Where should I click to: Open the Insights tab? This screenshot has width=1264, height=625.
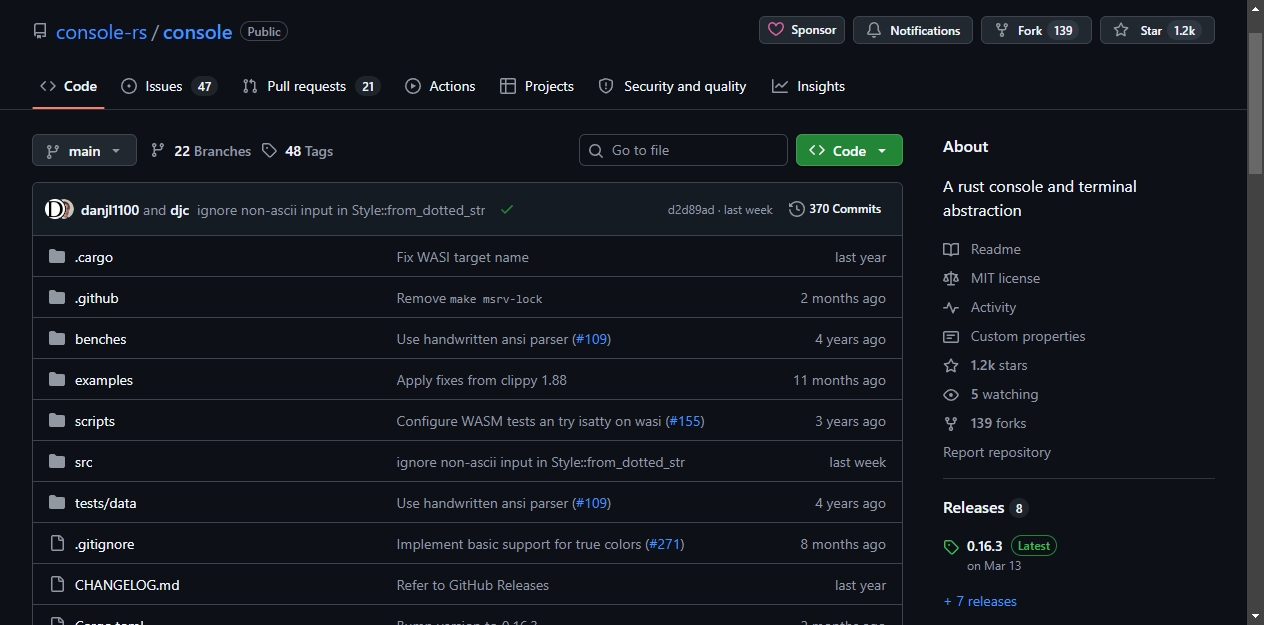[x=809, y=86]
